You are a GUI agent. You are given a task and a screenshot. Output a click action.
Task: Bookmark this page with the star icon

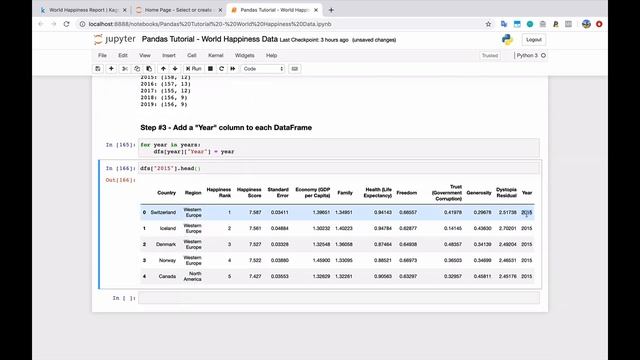pyautogui.click(x=488, y=24)
